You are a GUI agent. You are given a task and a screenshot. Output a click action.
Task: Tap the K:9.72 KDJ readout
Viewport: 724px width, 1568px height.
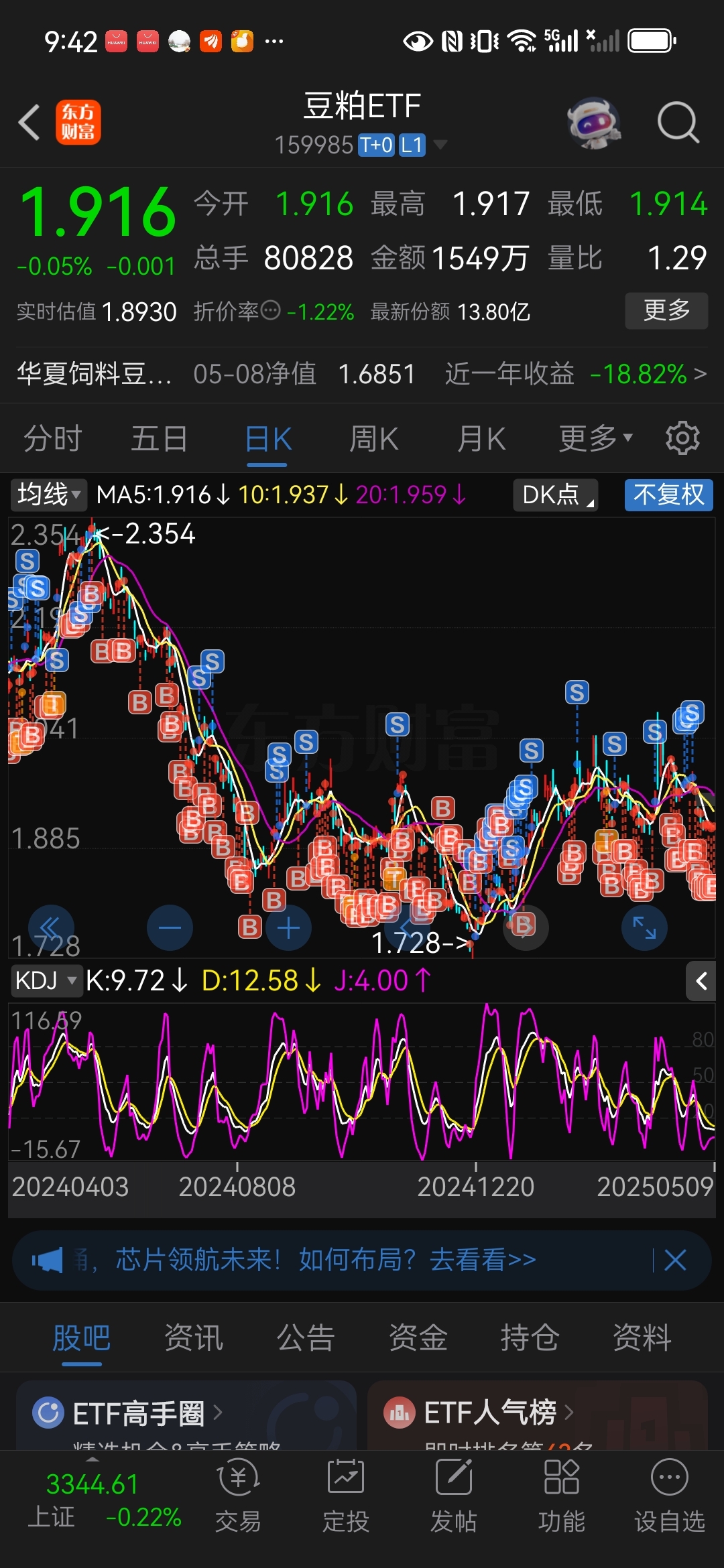click(x=136, y=981)
